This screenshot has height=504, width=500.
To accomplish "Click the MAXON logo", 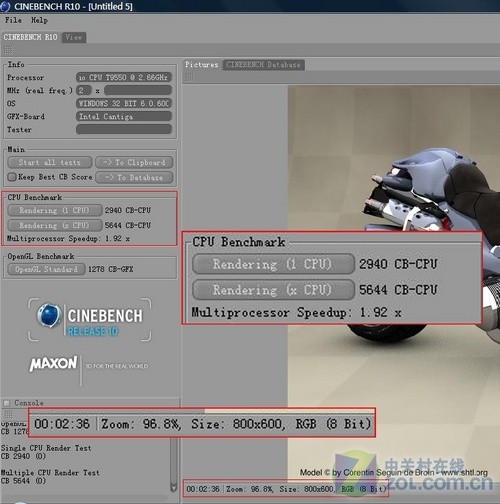I will (x=53, y=364).
